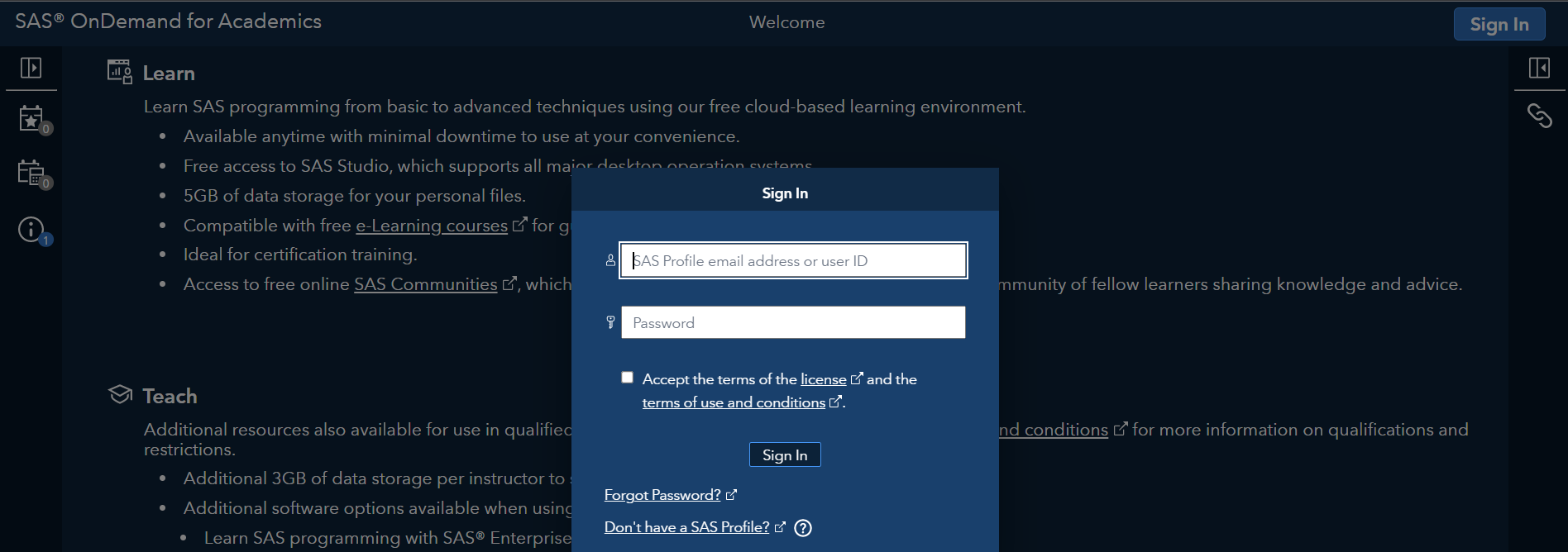Open the links chain icon
Screen dimensions: 1568x552
click(1539, 116)
